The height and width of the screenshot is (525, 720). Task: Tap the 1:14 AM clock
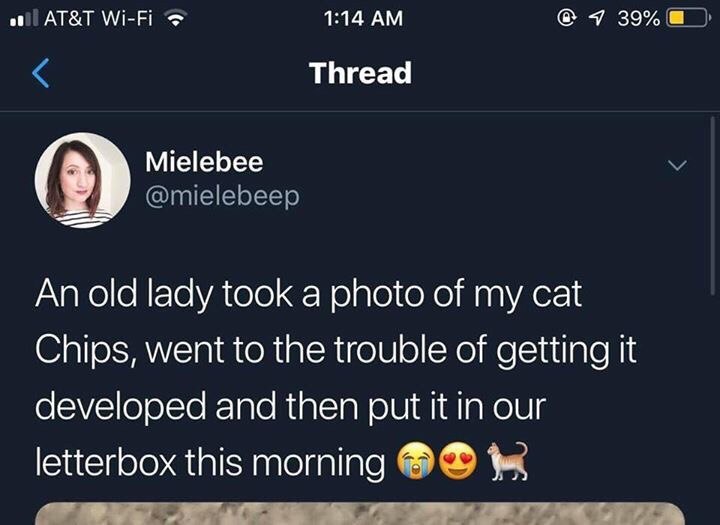[x=363, y=19]
